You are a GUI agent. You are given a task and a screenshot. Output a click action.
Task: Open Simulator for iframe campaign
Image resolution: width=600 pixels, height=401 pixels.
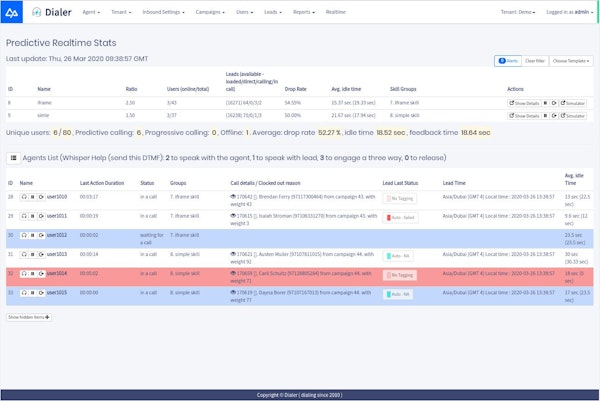click(x=572, y=103)
